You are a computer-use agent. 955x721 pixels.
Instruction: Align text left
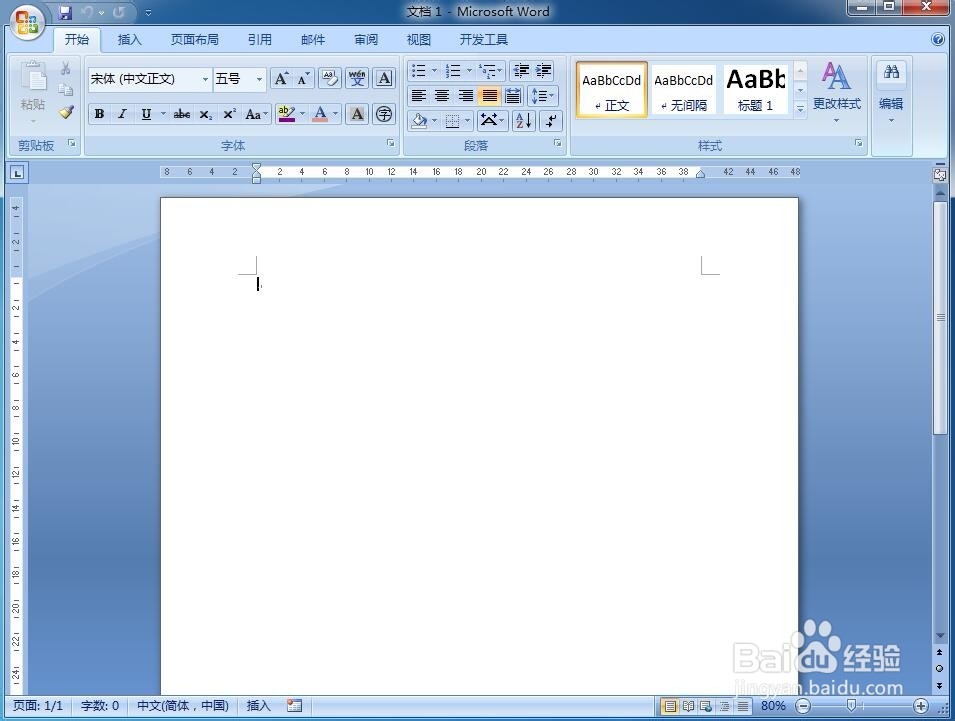point(418,96)
